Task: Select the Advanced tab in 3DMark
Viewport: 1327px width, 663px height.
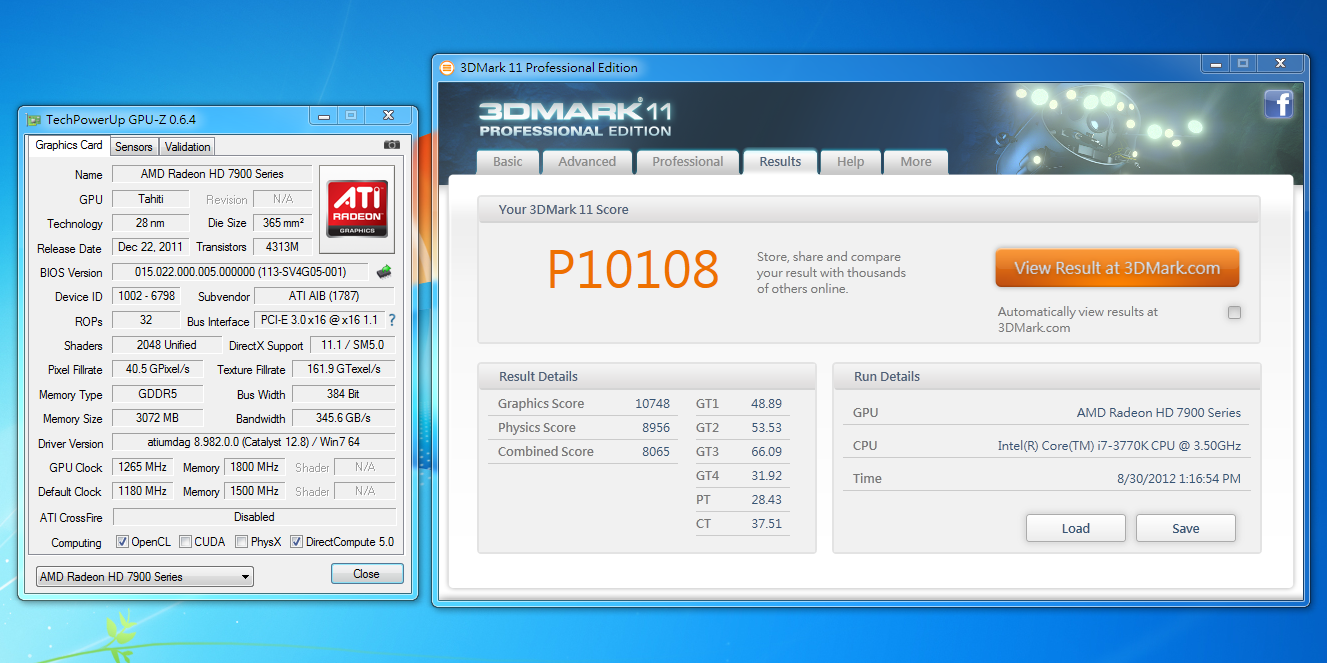Action: coord(587,162)
